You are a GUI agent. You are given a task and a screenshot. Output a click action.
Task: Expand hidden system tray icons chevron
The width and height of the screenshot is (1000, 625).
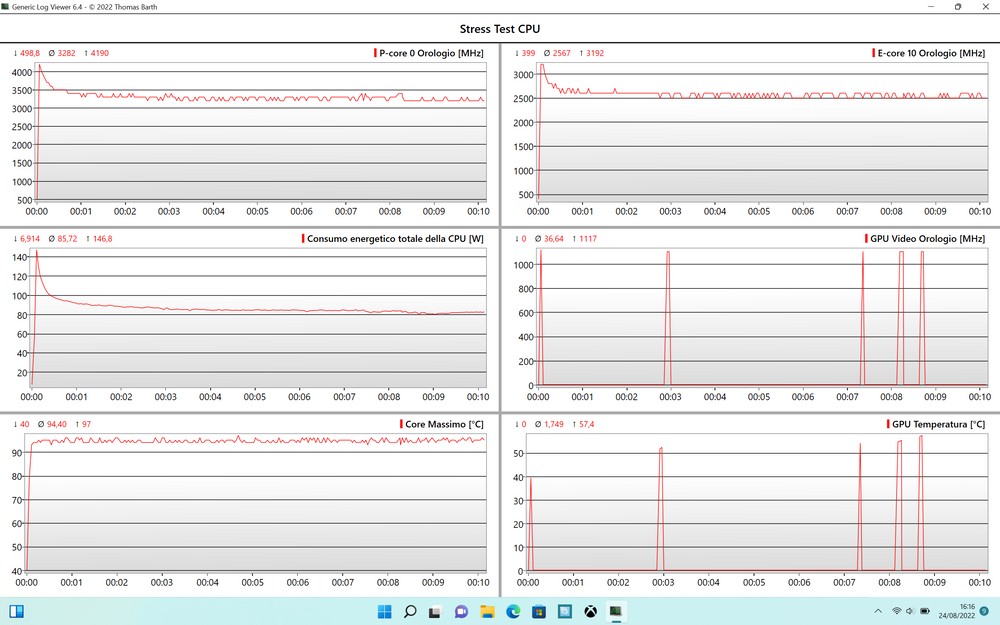coord(878,611)
